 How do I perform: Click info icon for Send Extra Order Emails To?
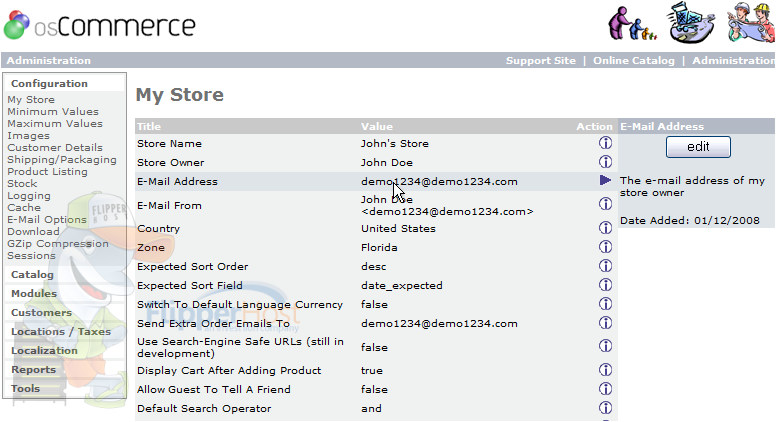tap(605, 323)
